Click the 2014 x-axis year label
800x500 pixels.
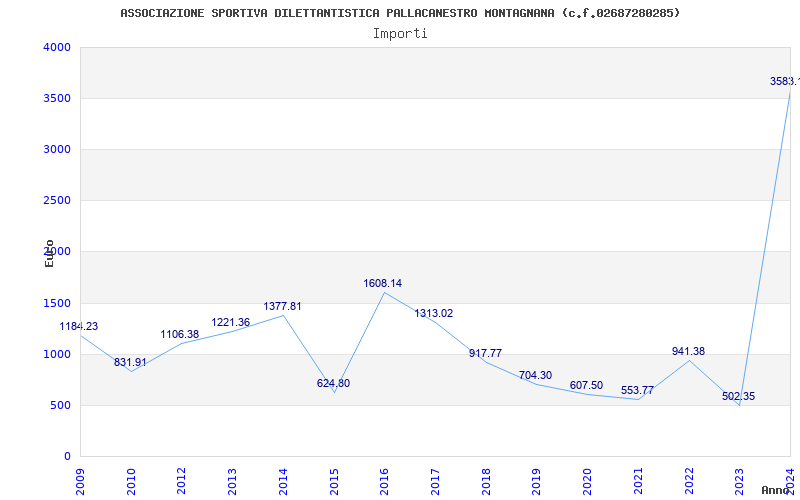pyautogui.click(x=283, y=482)
